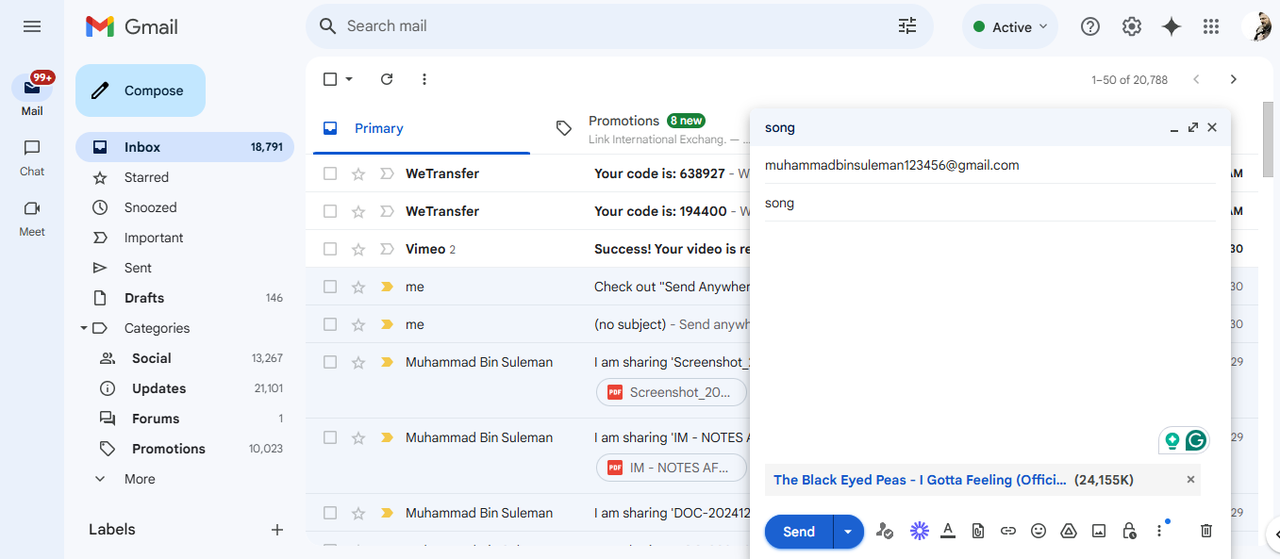1280x559 pixels.
Task: Open the Drafts folder
Action: tap(144, 298)
